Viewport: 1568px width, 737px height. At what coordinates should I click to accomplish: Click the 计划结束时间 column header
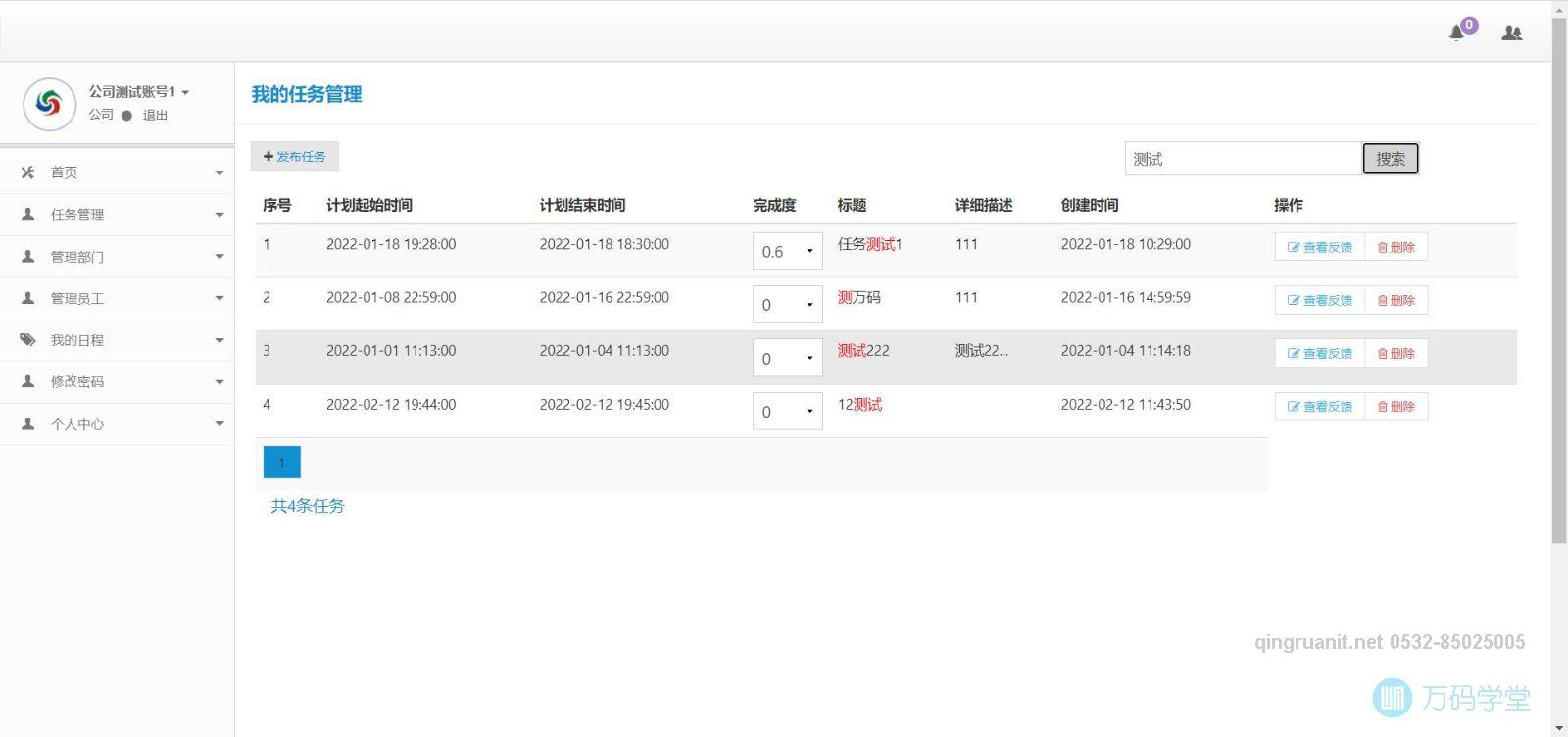[x=582, y=205]
